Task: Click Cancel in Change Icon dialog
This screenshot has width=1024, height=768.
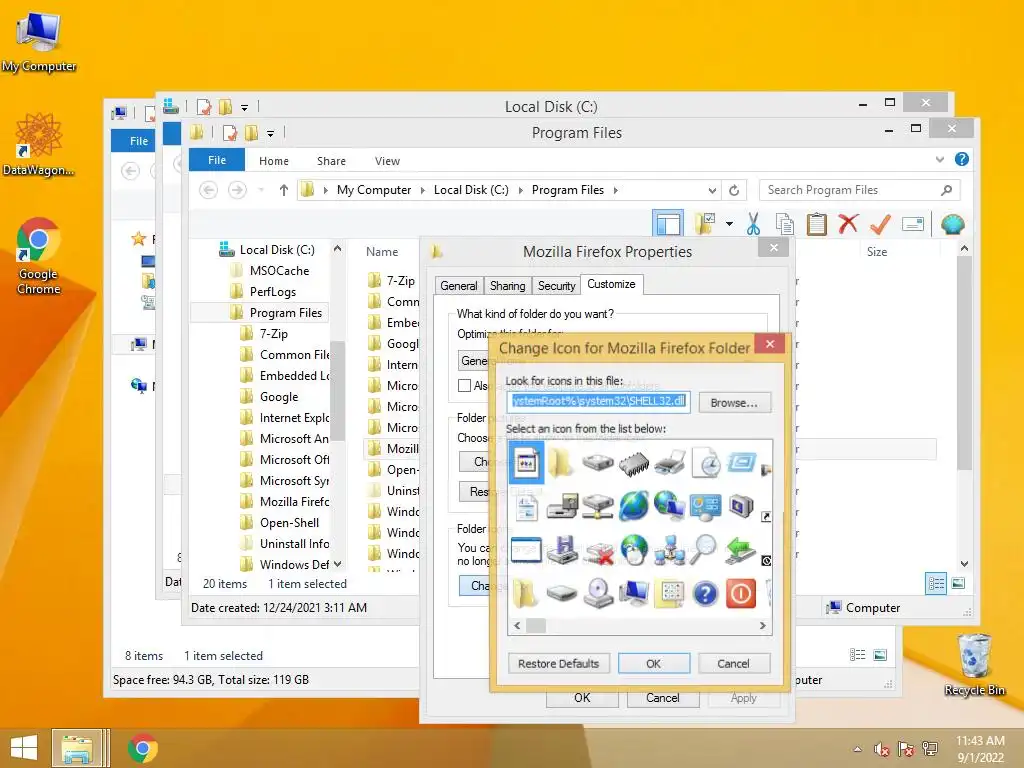Action: click(x=733, y=664)
